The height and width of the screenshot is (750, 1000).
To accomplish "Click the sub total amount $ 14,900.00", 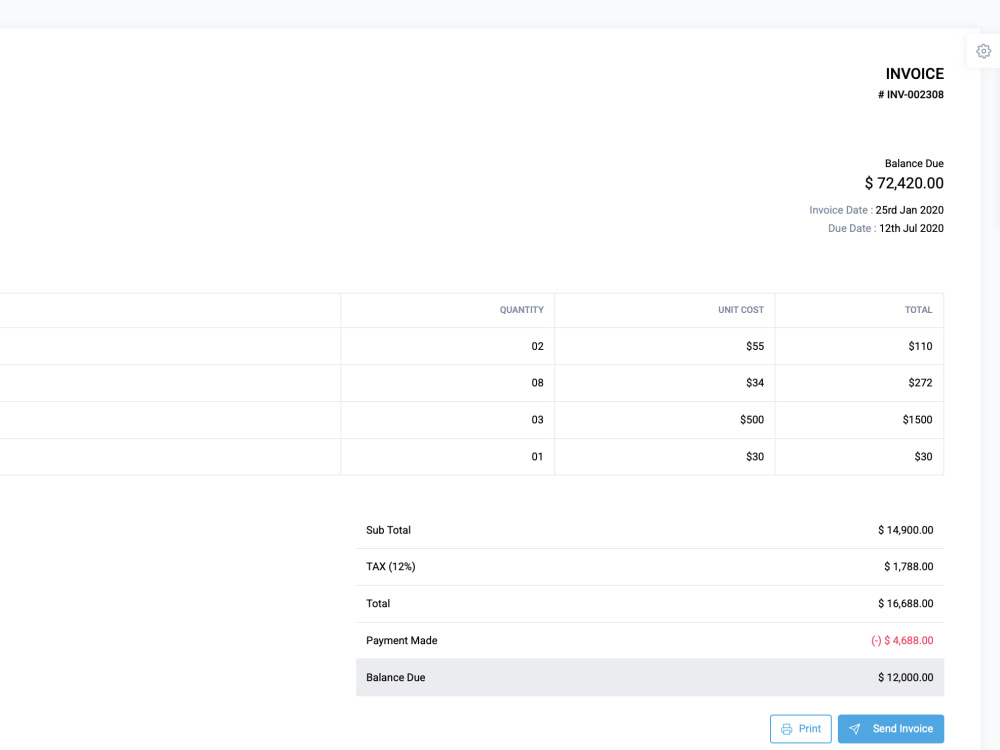I will coord(906,531).
